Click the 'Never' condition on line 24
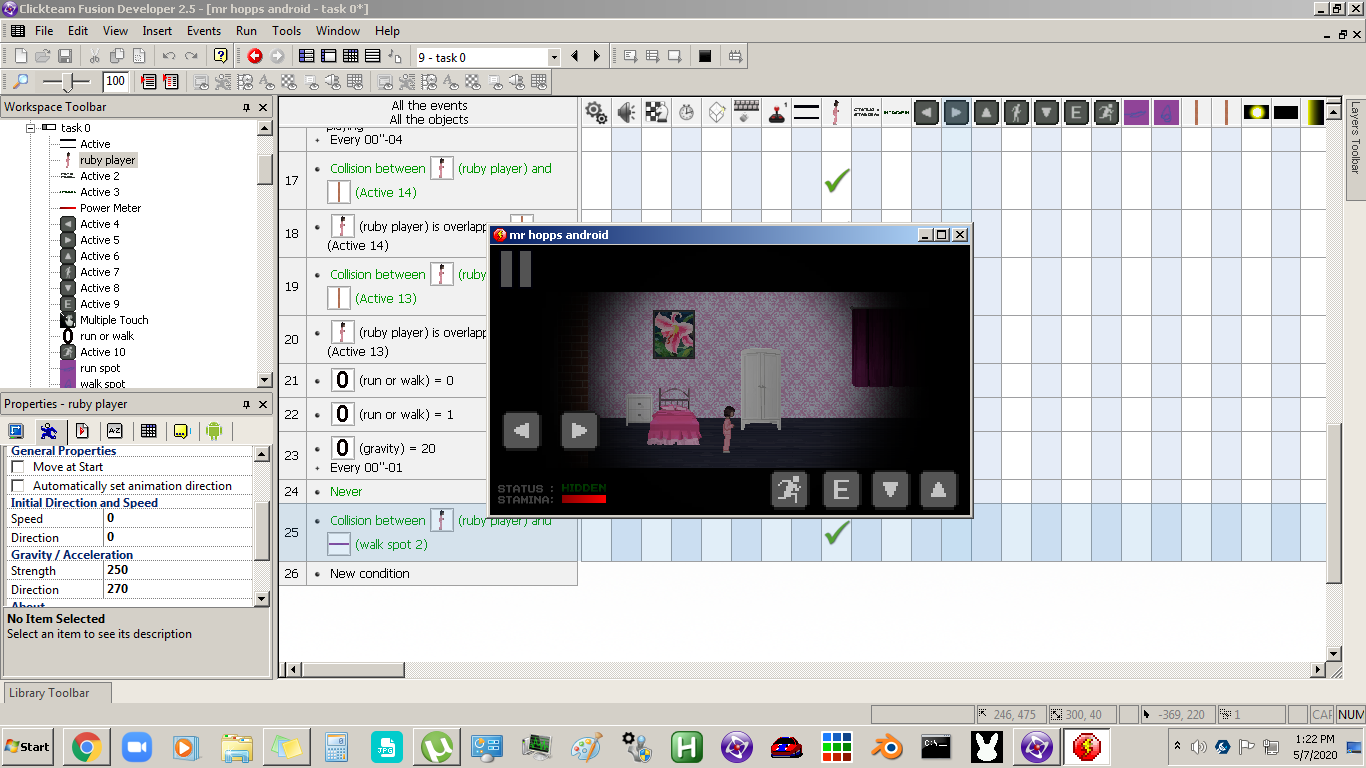 tap(346, 492)
